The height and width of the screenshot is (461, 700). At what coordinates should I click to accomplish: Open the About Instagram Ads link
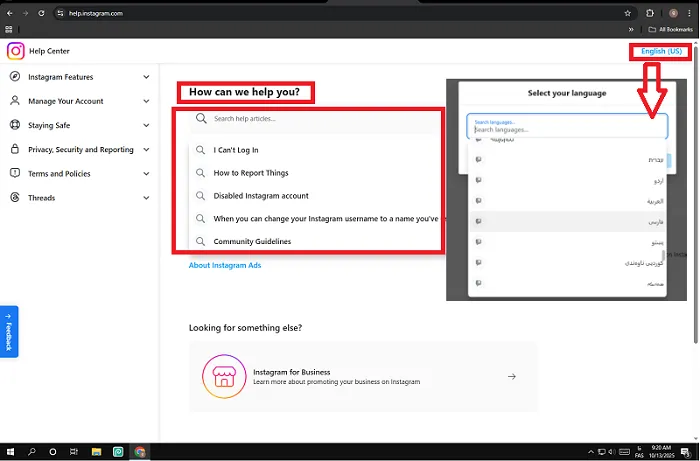[x=225, y=265]
